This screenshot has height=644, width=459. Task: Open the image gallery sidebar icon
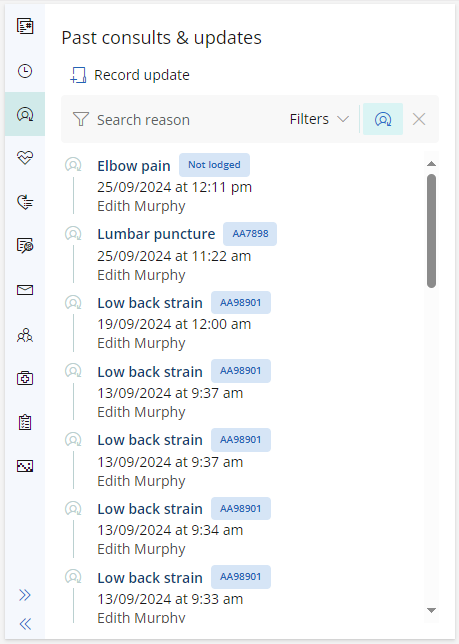25,466
